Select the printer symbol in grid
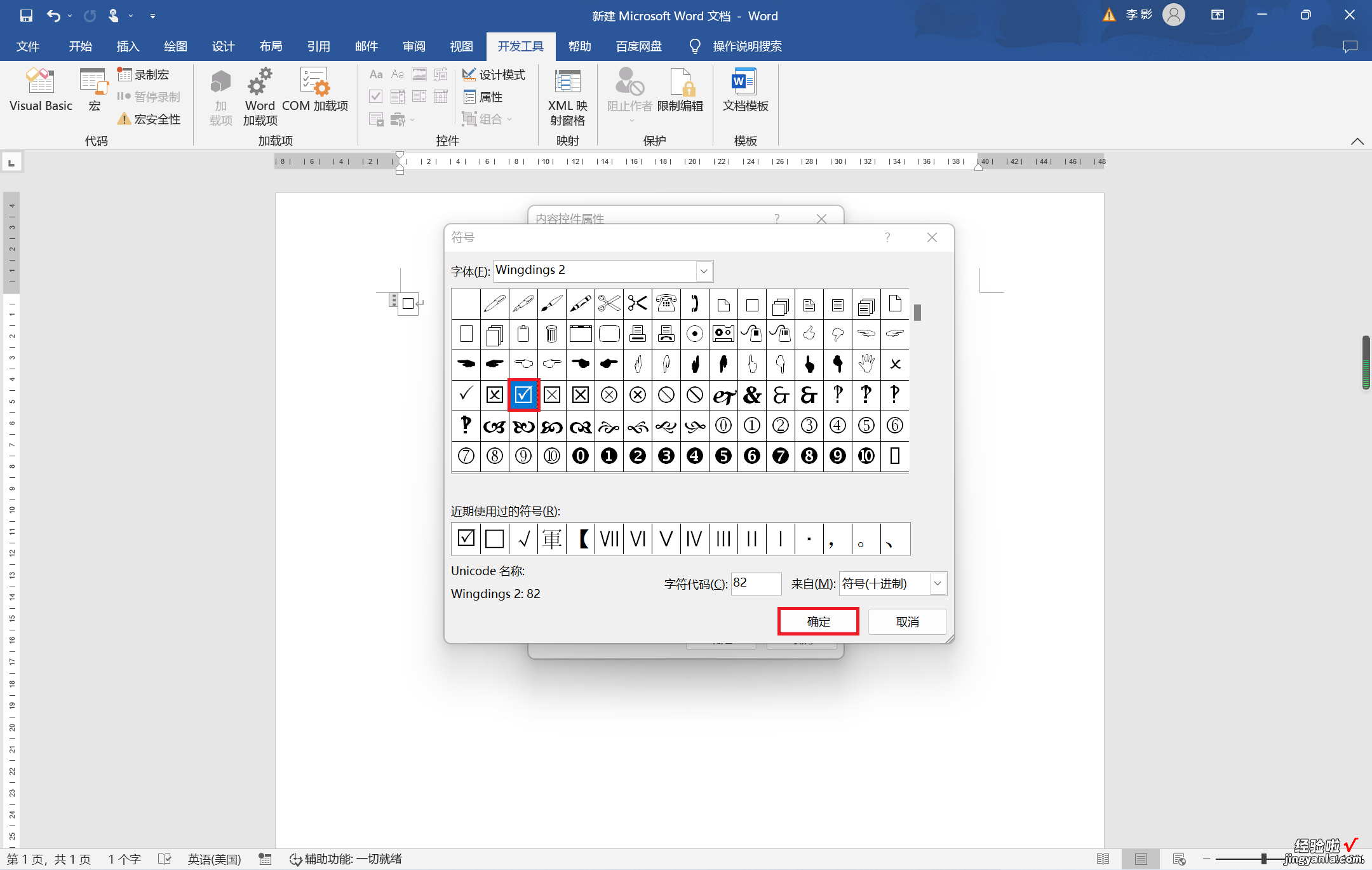 [638, 334]
